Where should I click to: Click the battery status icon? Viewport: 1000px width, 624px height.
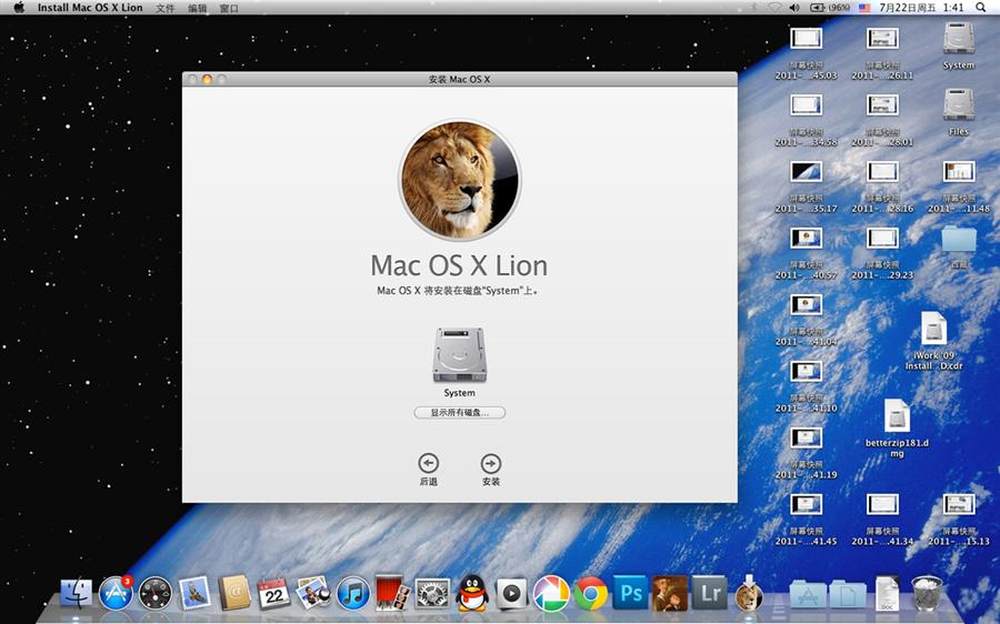[x=830, y=8]
